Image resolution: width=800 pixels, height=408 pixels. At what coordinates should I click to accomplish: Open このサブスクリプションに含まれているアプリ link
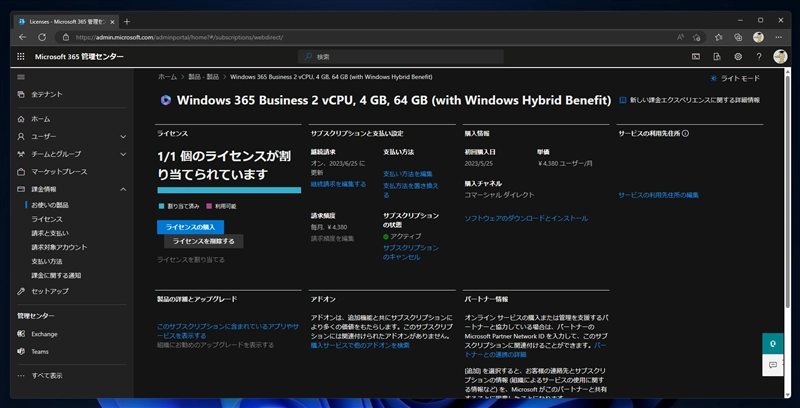click(228, 331)
